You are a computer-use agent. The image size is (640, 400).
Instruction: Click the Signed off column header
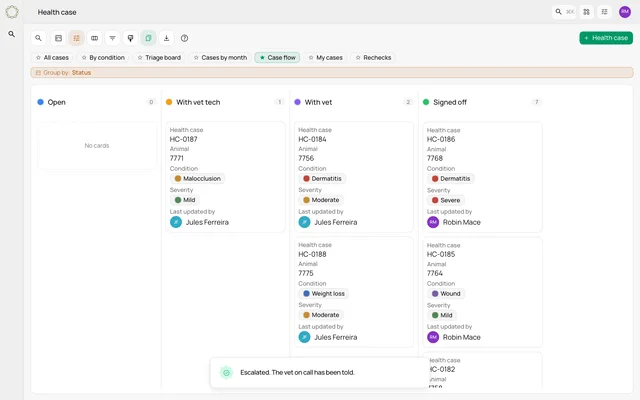pos(450,102)
